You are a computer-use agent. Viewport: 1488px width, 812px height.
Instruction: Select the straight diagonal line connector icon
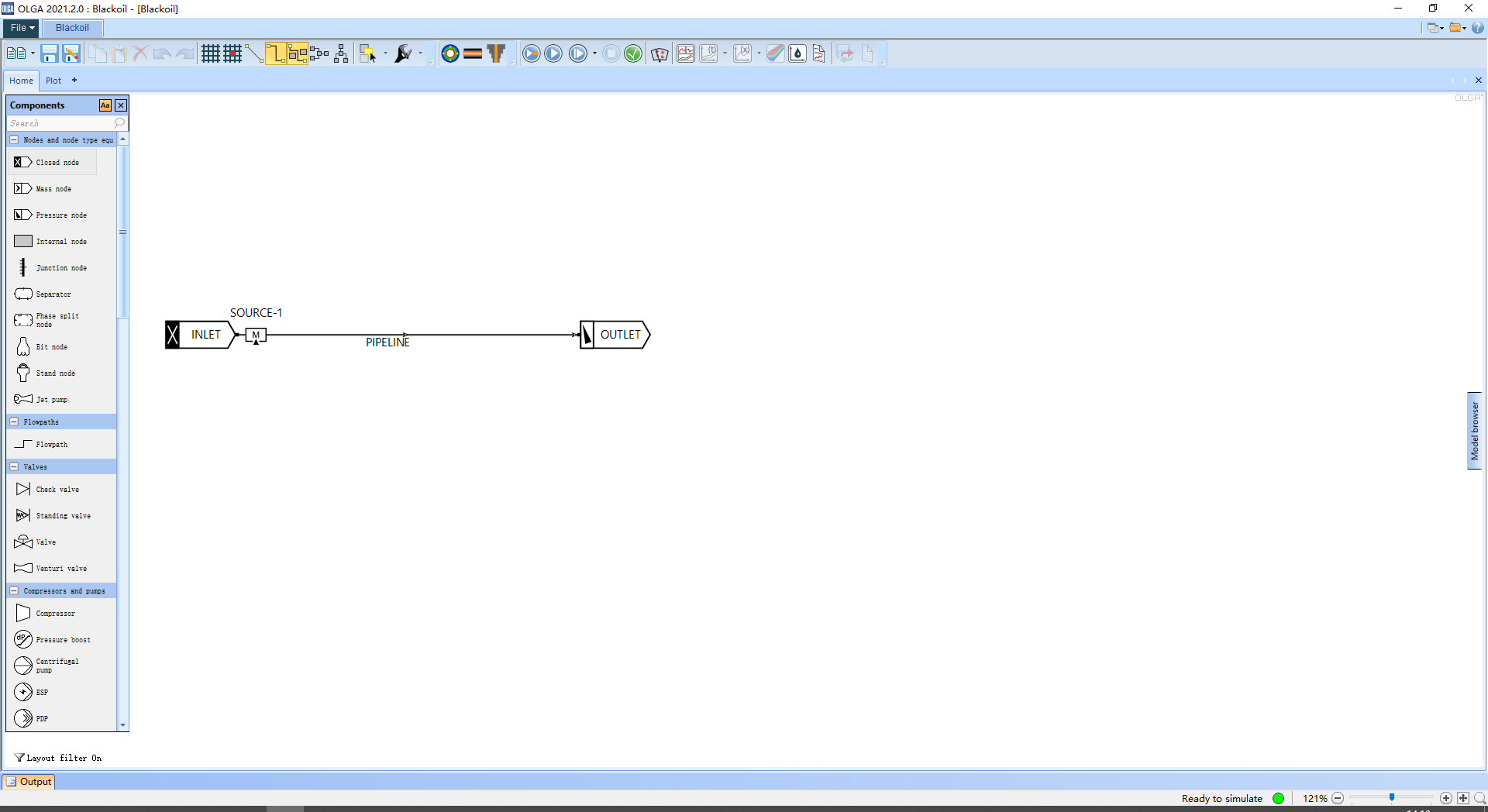click(254, 53)
